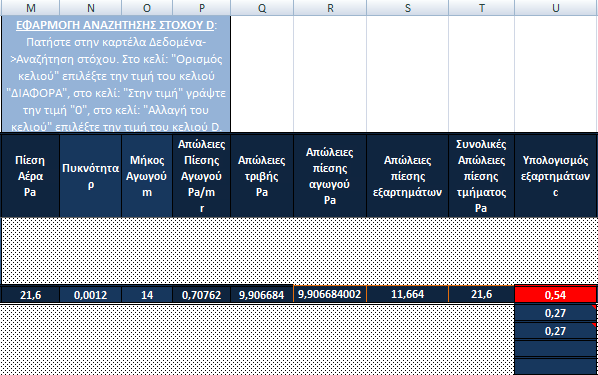Select the ΕΦΑΡΜΟΓΗ ΑΝΑΖΗΤΗΣΗΣ ΣΤΟΧΟΥ D instructions box
This screenshot has width=598, height=375.
[116, 74]
